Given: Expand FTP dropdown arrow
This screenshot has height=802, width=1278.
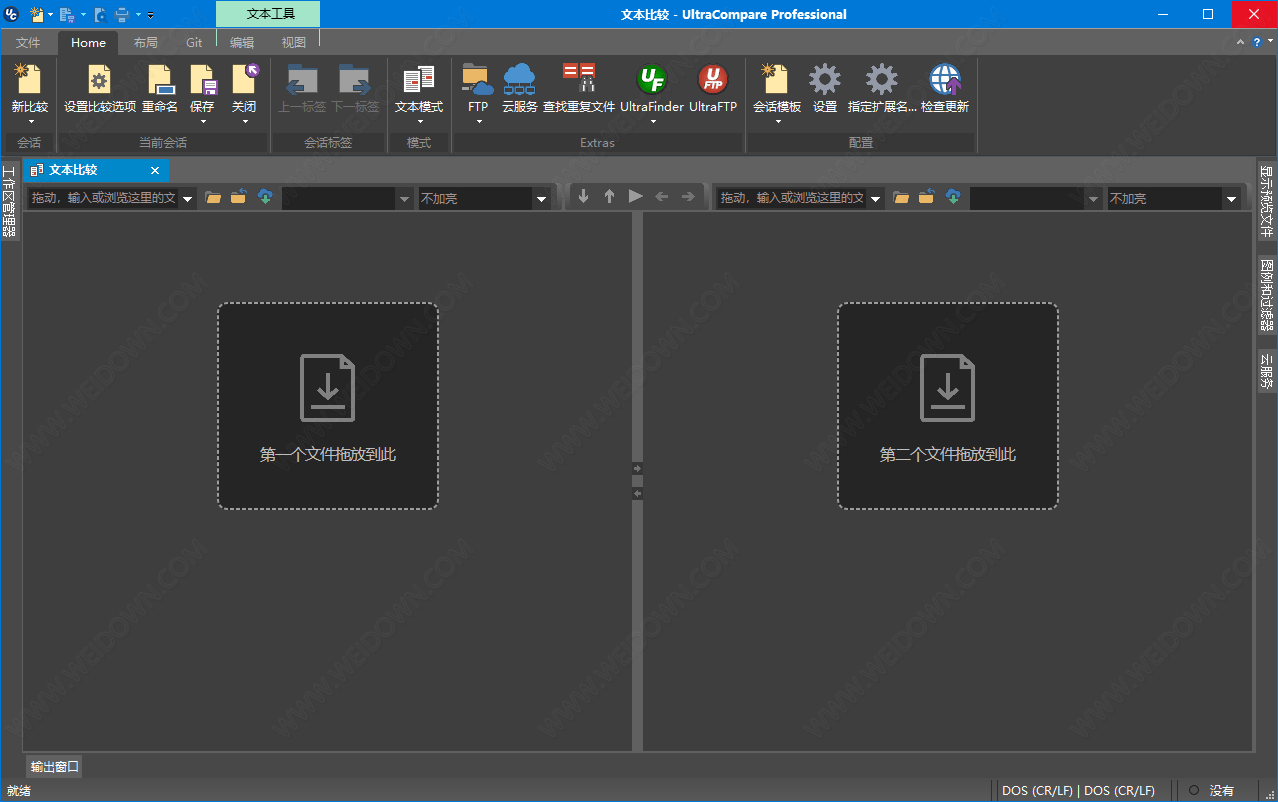Looking at the screenshot, I should (x=479, y=122).
